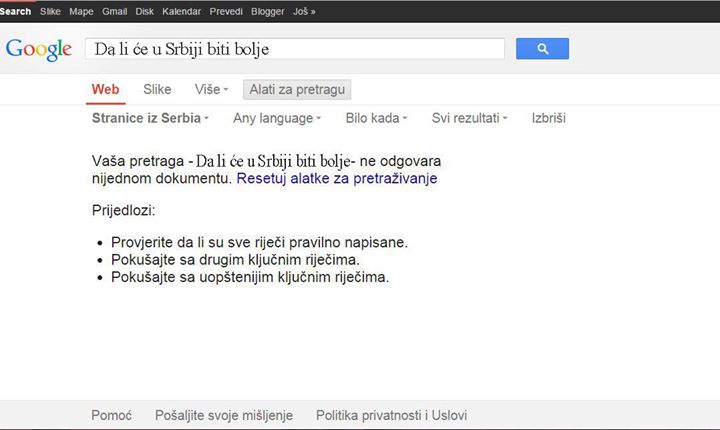Click Resetuj alatke za pretraživanje link

pos(337,178)
